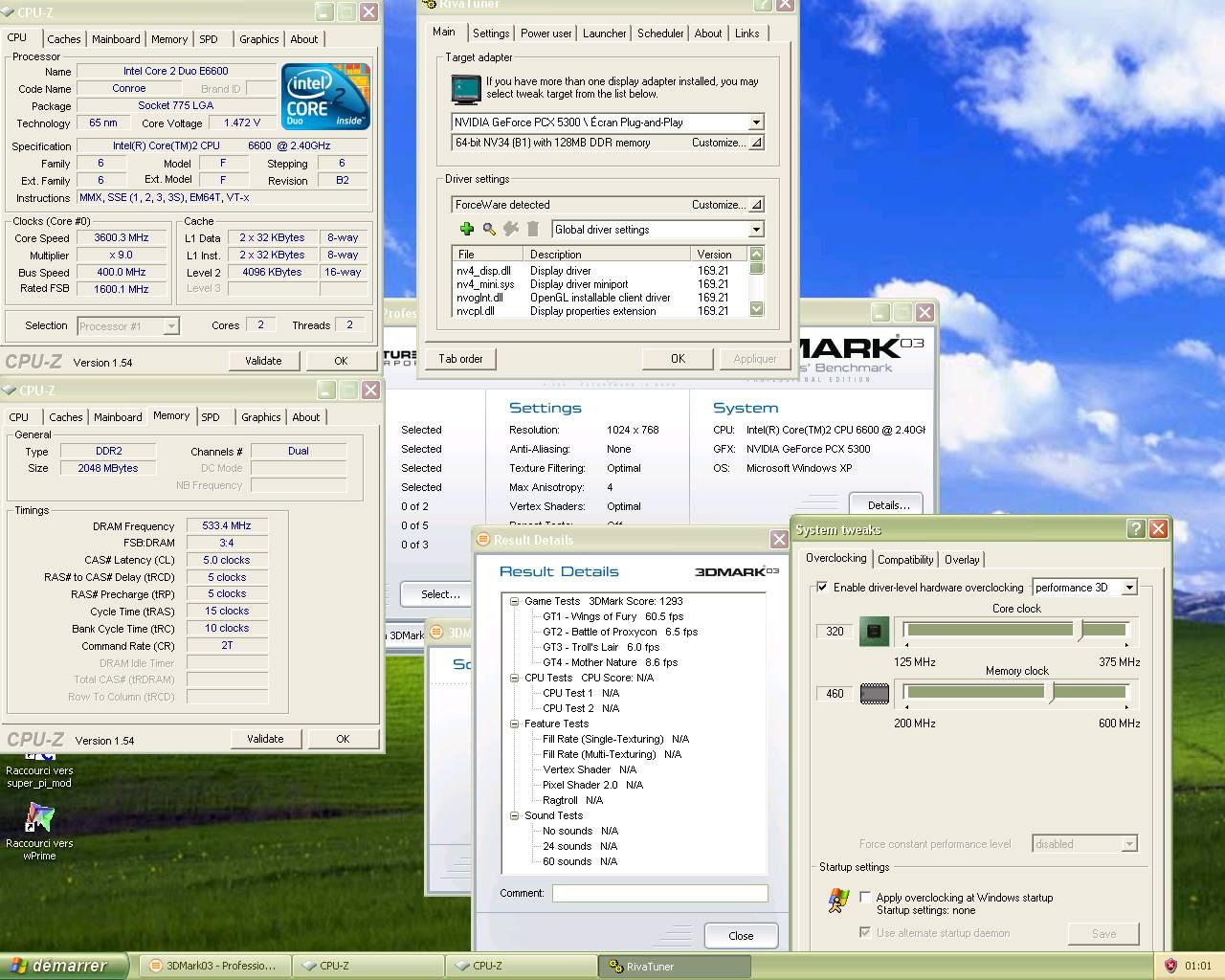Image resolution: width=1225 pixels, height=980 pixels.
Task: Collapse the Sound Tests tree node
Action: pyautogui.click(x=514, y=815)
